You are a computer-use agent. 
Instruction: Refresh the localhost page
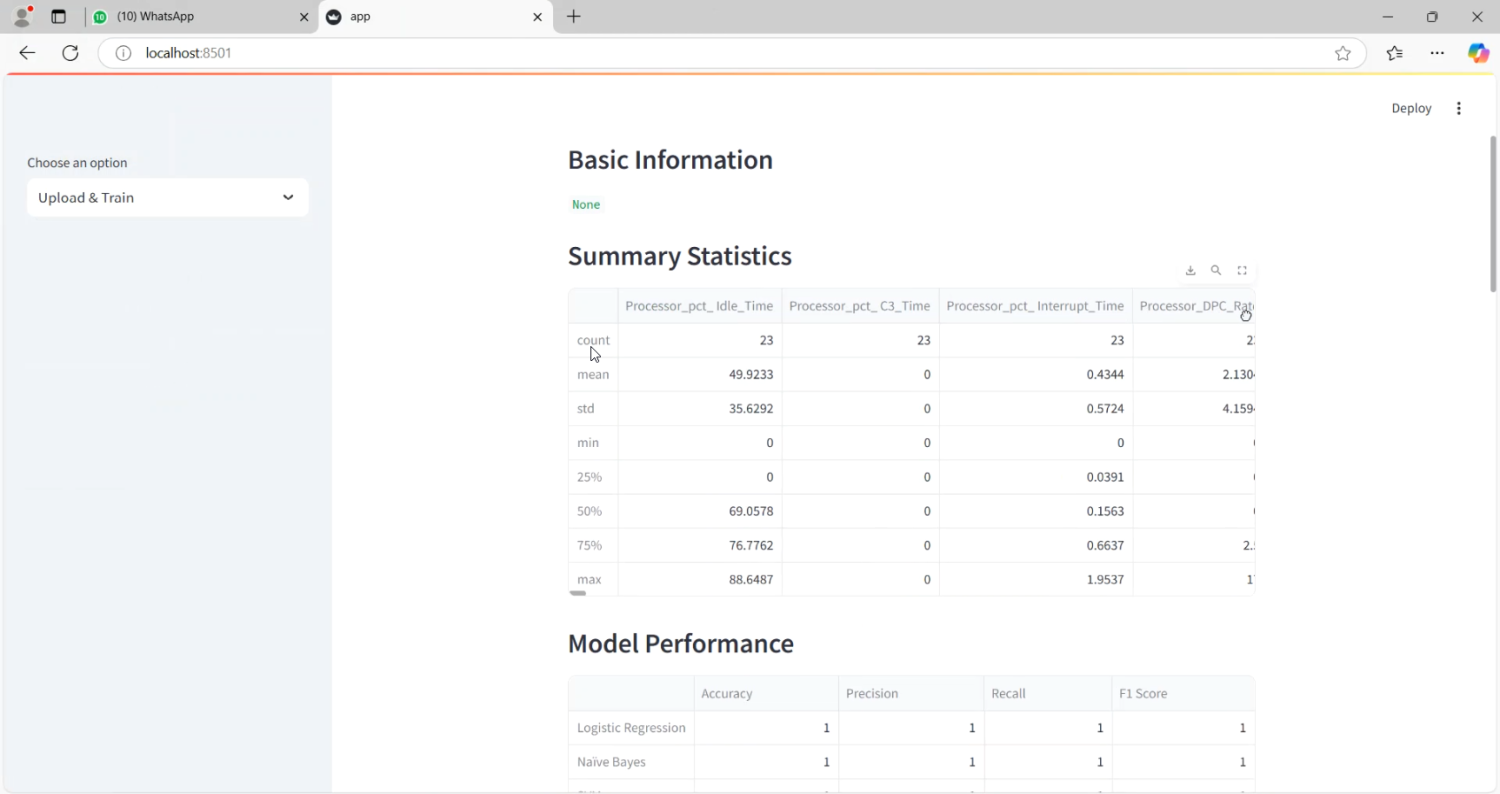[x=70, y=53]
